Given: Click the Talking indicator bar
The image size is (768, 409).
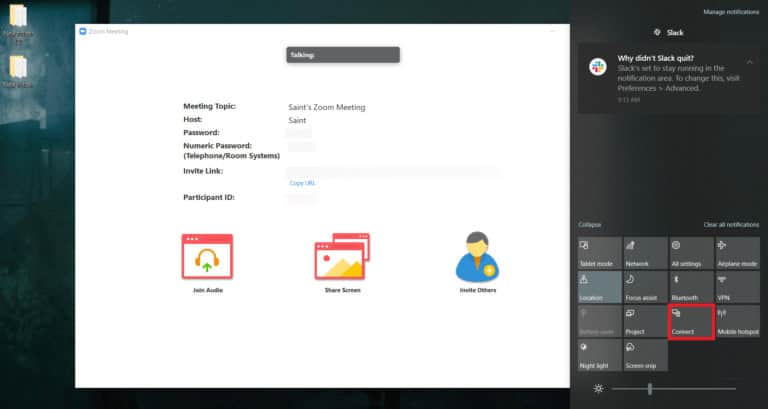Looking at the screenshot, I should tap(343, 55).
